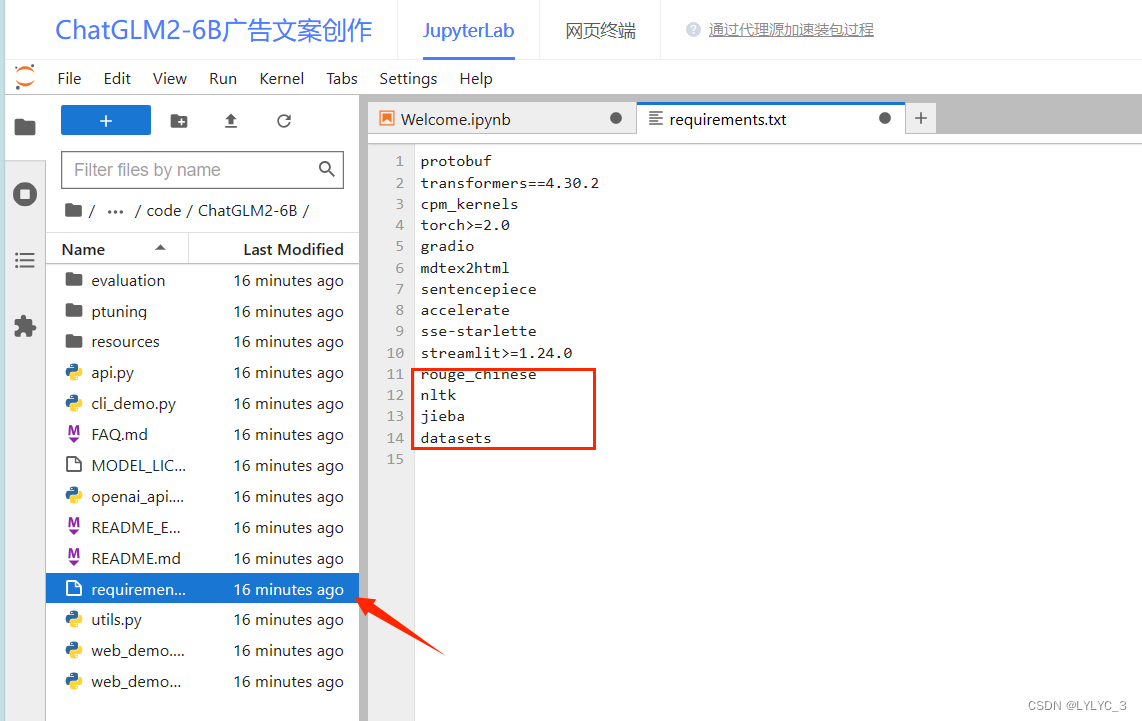This screenshot has width=1142, height=721.
Task: Open the file browser sidebar icon
Action: pos(25,127)
